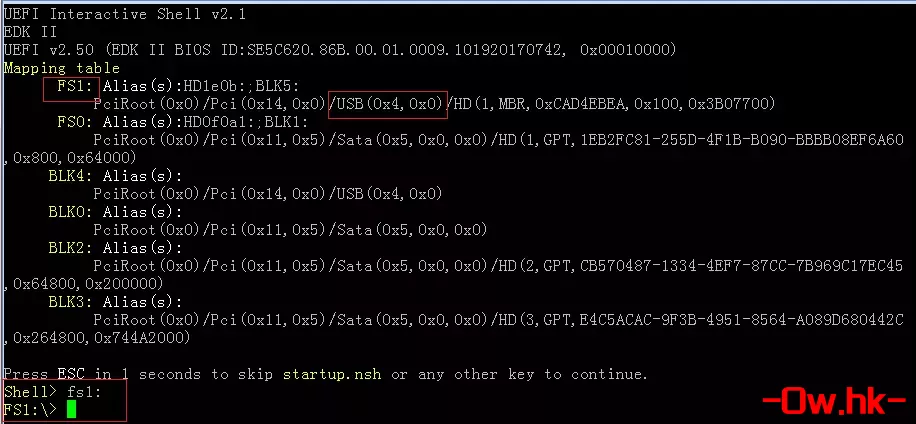Select the FS0: mapping label
Viewport: 916px width, 424px height.
76,122
